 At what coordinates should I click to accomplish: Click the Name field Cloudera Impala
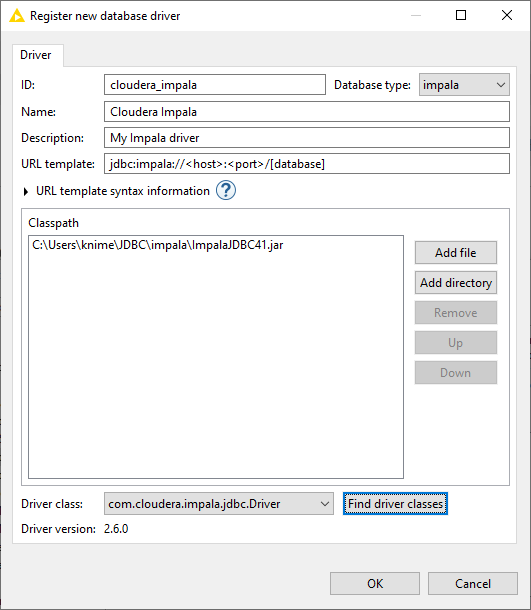click(x=307, y=112)
